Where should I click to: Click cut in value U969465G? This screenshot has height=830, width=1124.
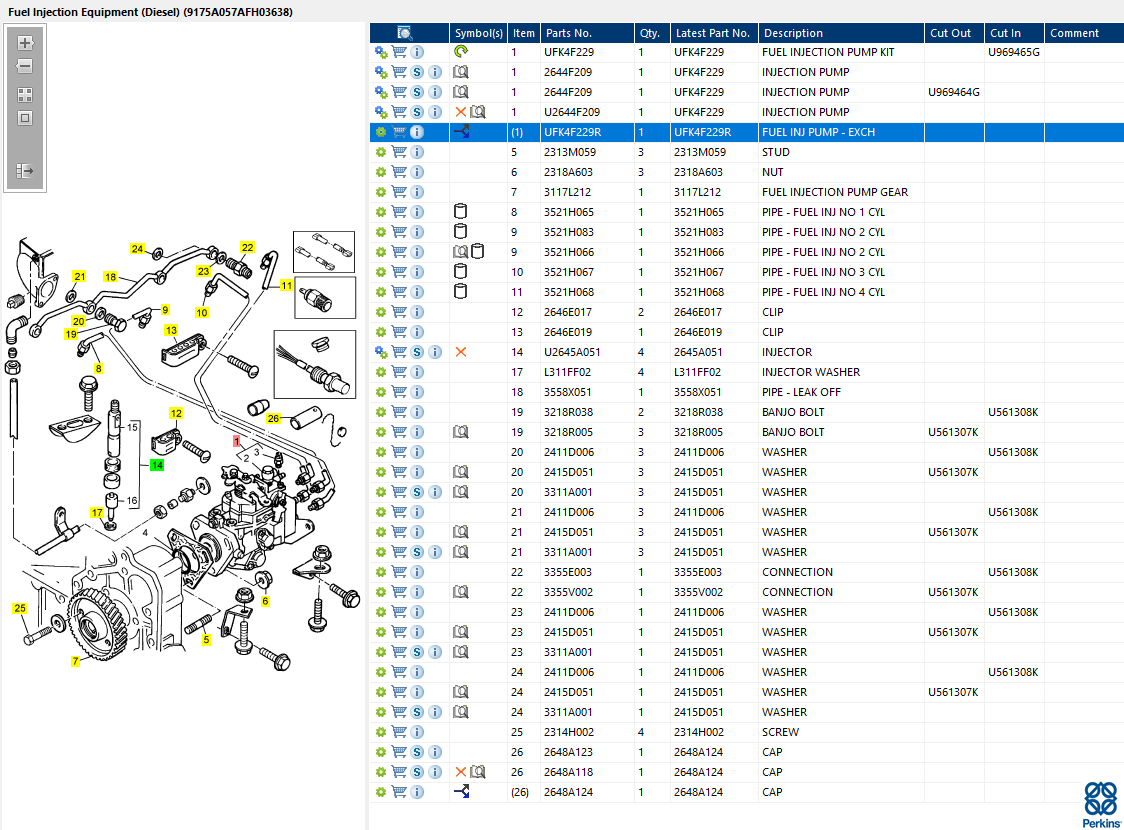pos(1014,52)
